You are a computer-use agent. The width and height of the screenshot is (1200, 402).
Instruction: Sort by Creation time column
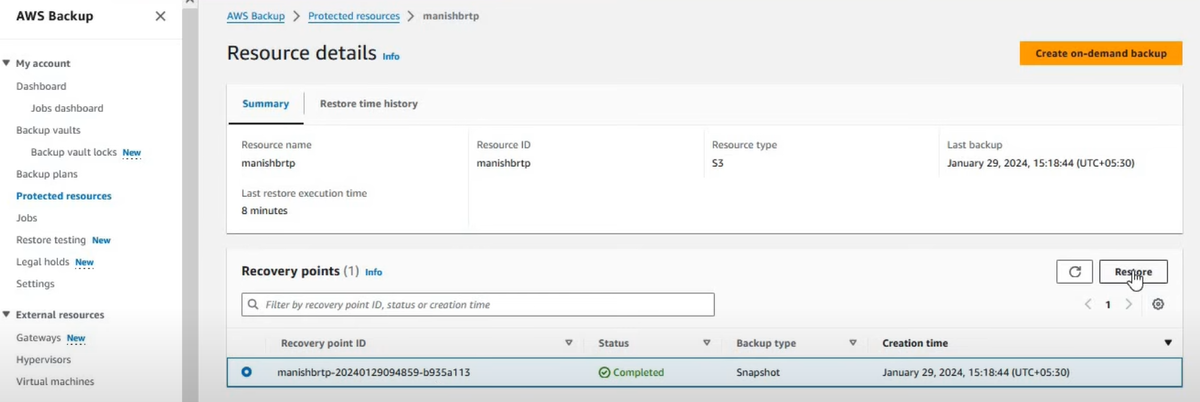(915, 343)
